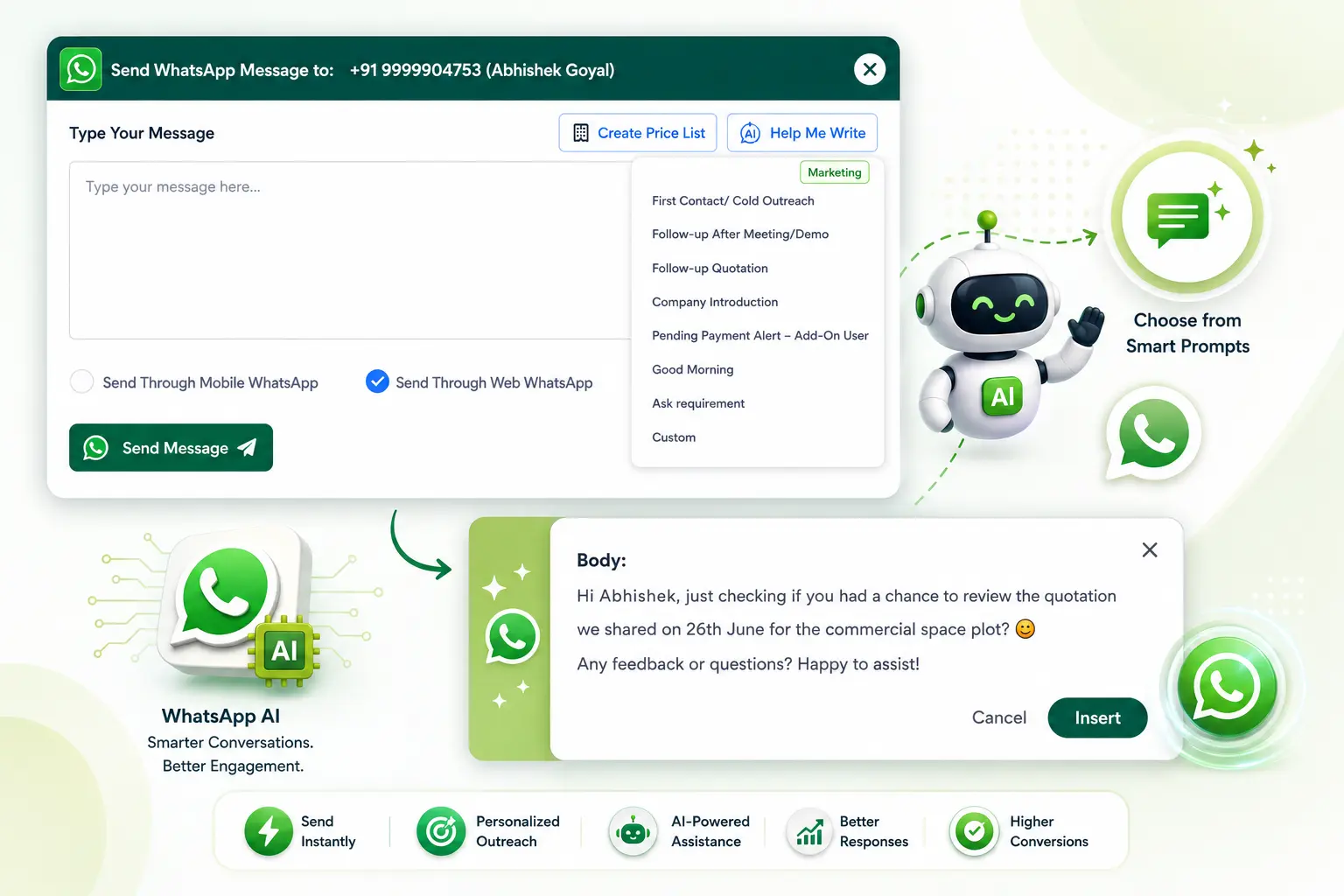Choose the Custom prompt
The image size is (1344, 896).
(674, 437)
